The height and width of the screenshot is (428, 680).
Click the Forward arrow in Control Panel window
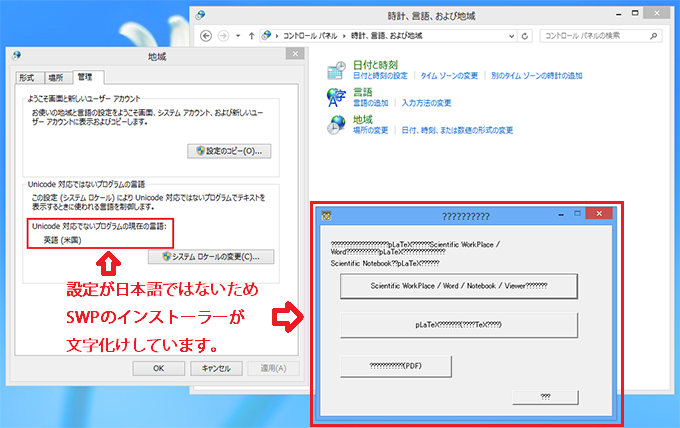(223, 36)
